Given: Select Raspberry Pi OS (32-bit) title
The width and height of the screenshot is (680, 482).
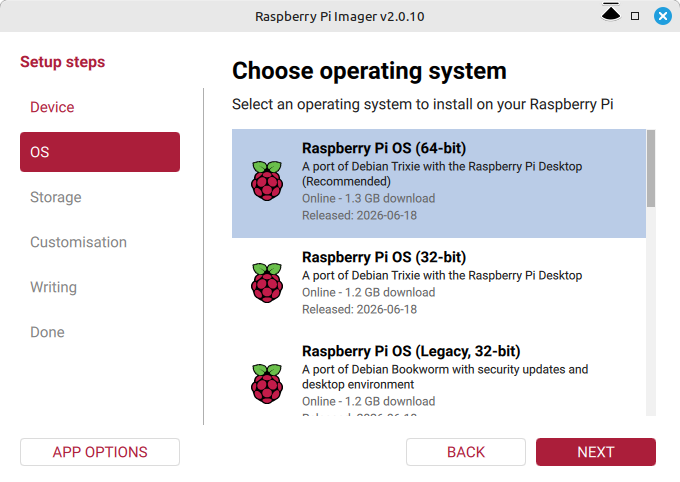Looking at the screenshot, I should [x=384, y=257].
